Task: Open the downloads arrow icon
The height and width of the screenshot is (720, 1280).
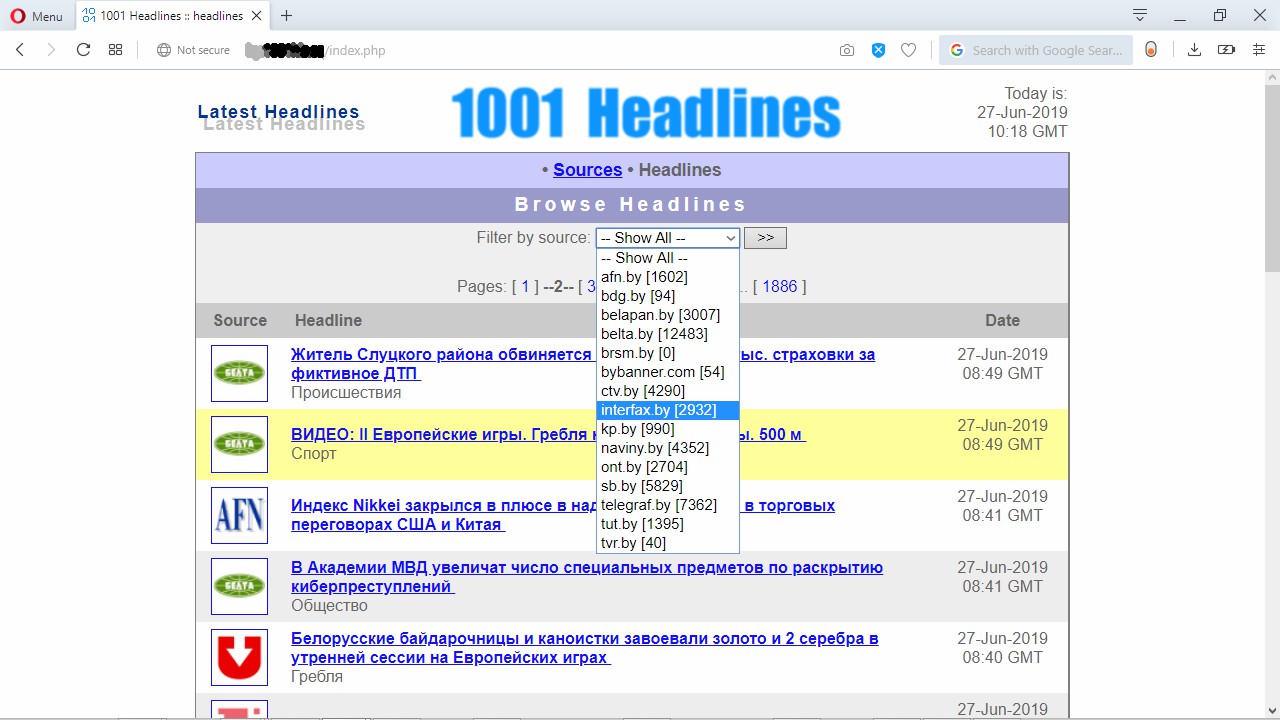Action: coord(1194,50)
